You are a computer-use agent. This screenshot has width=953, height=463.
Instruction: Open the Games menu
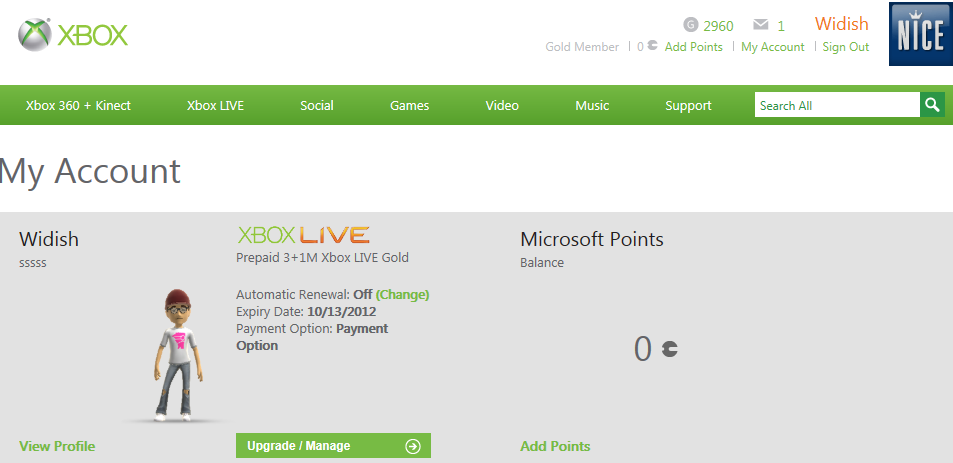(410, 106)
